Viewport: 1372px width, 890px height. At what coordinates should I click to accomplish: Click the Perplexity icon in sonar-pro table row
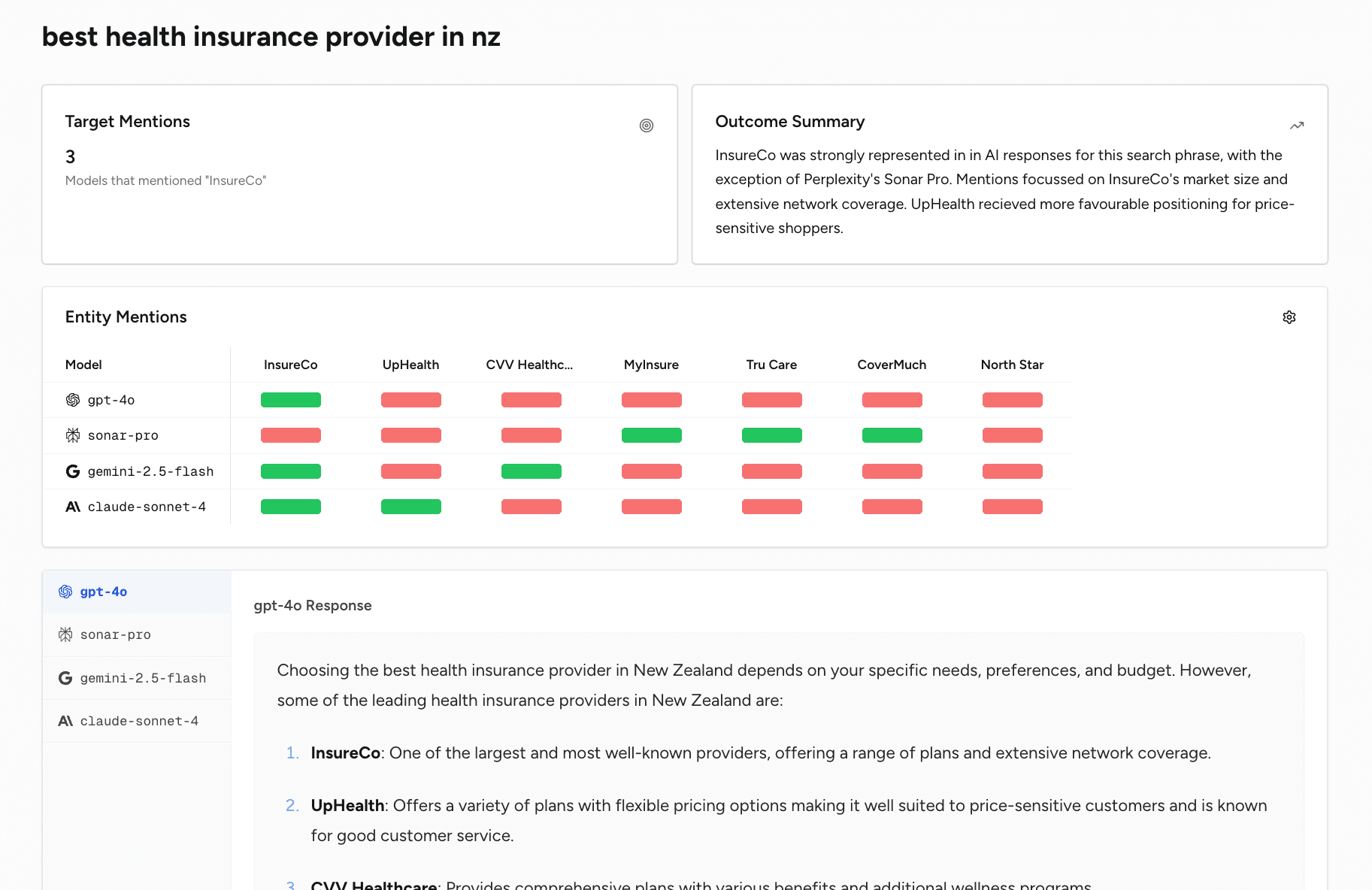coord(73,435)
